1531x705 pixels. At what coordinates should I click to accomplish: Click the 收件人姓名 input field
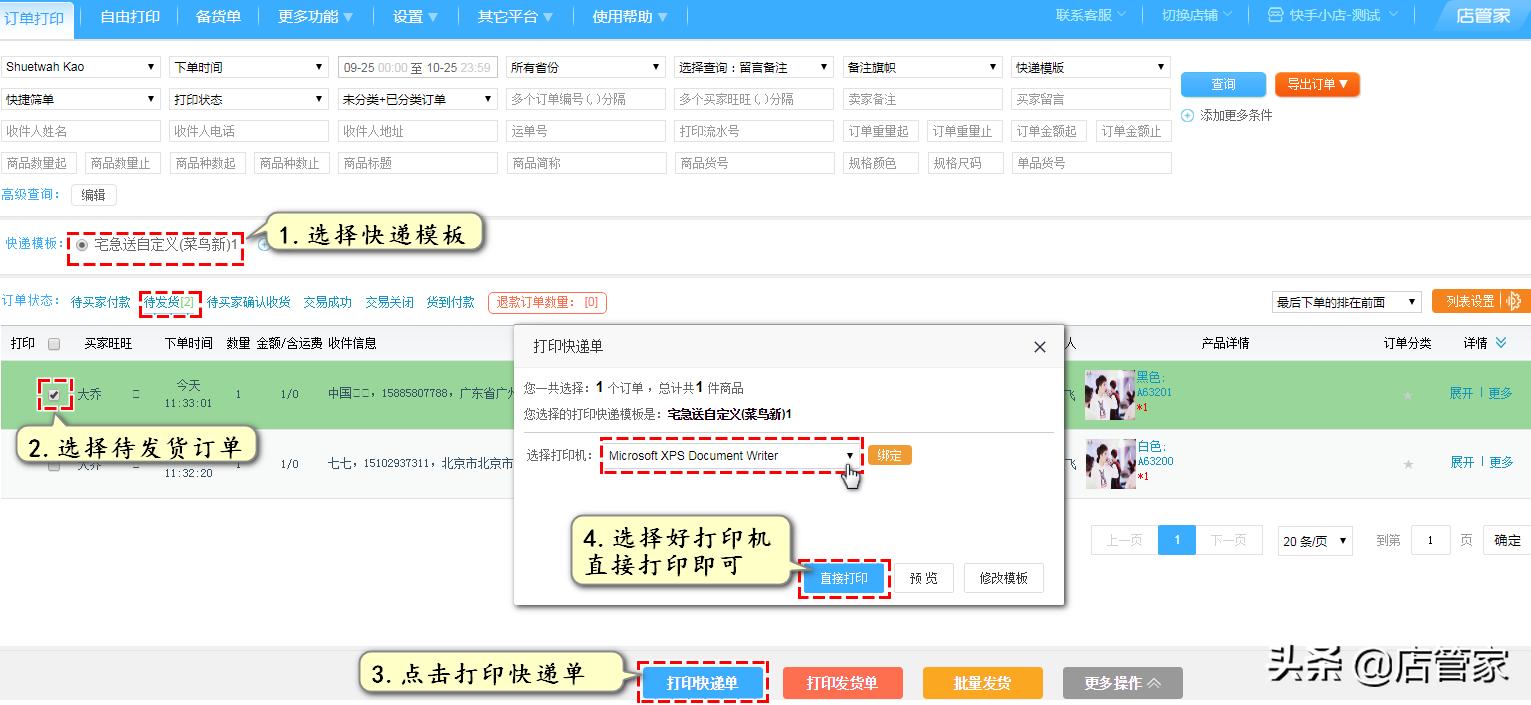click(81, 130)
